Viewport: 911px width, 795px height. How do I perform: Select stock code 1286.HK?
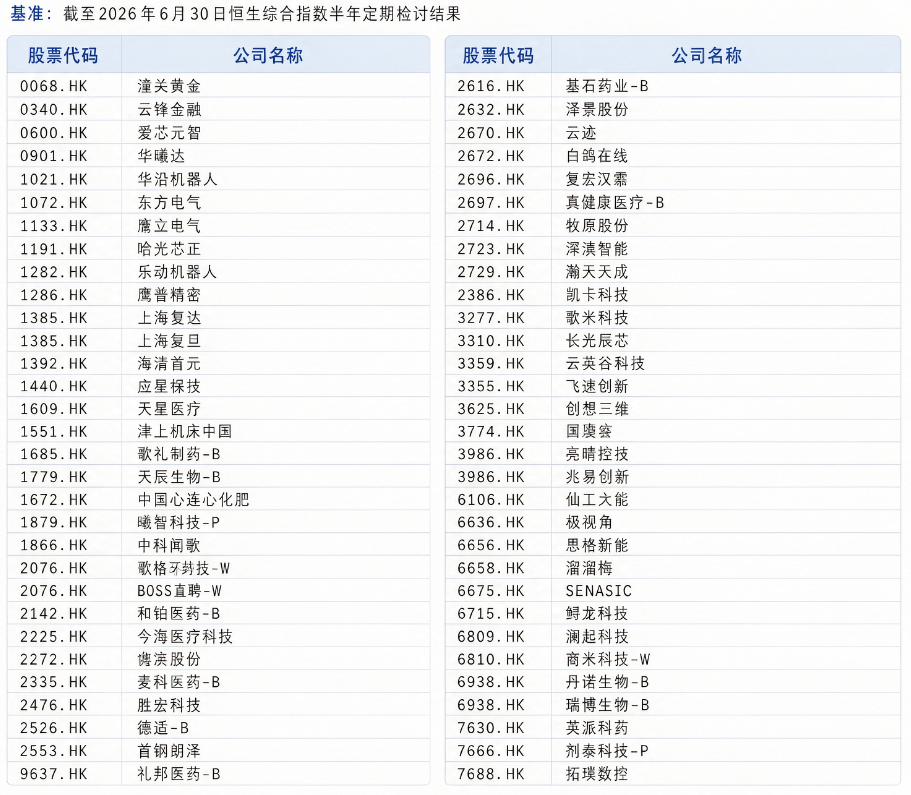pos(53,295)
